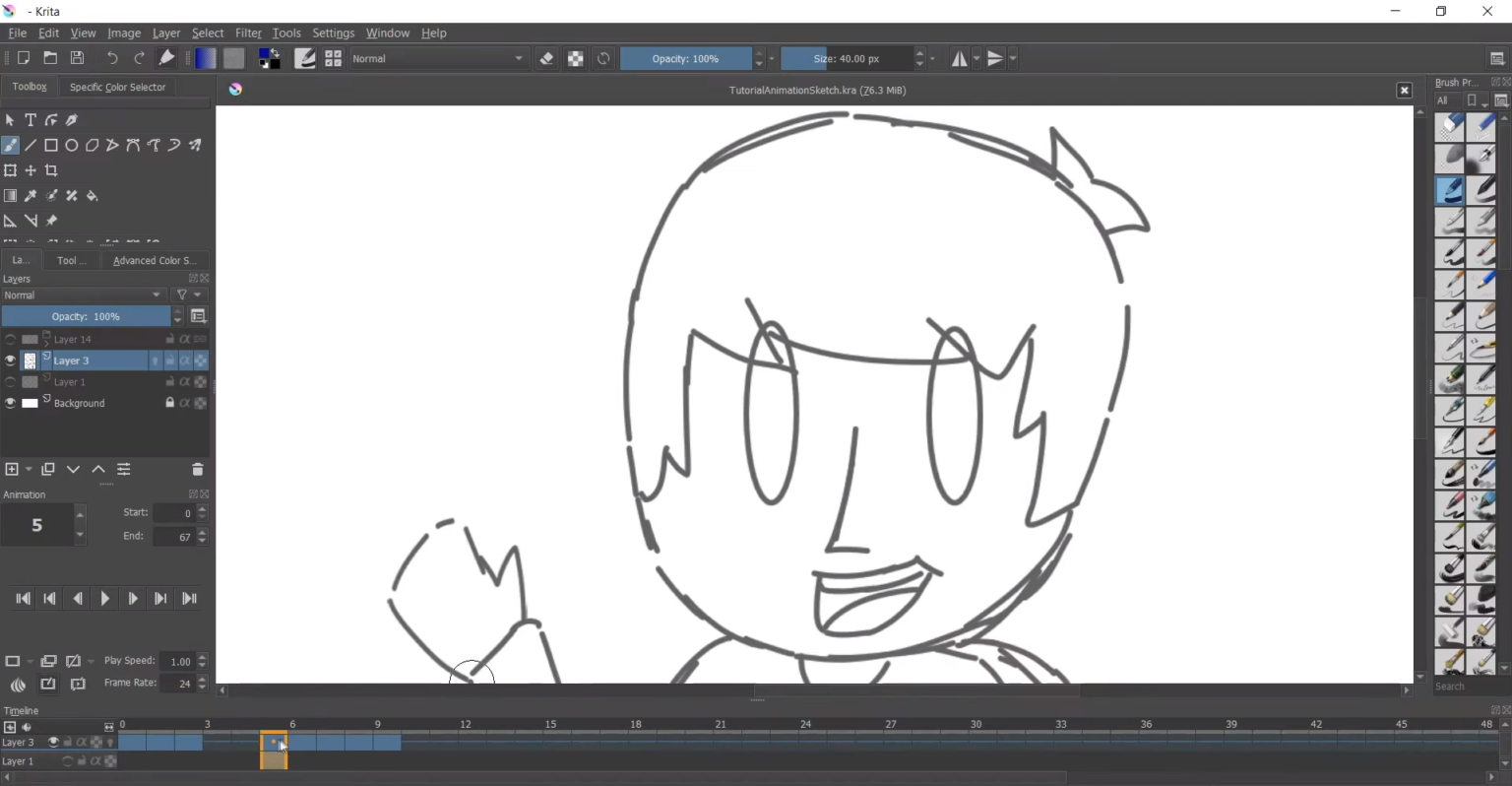
Task: Switch to the Specific Color Selector tab
Action: pyautogui.click(x=117, y=87)
